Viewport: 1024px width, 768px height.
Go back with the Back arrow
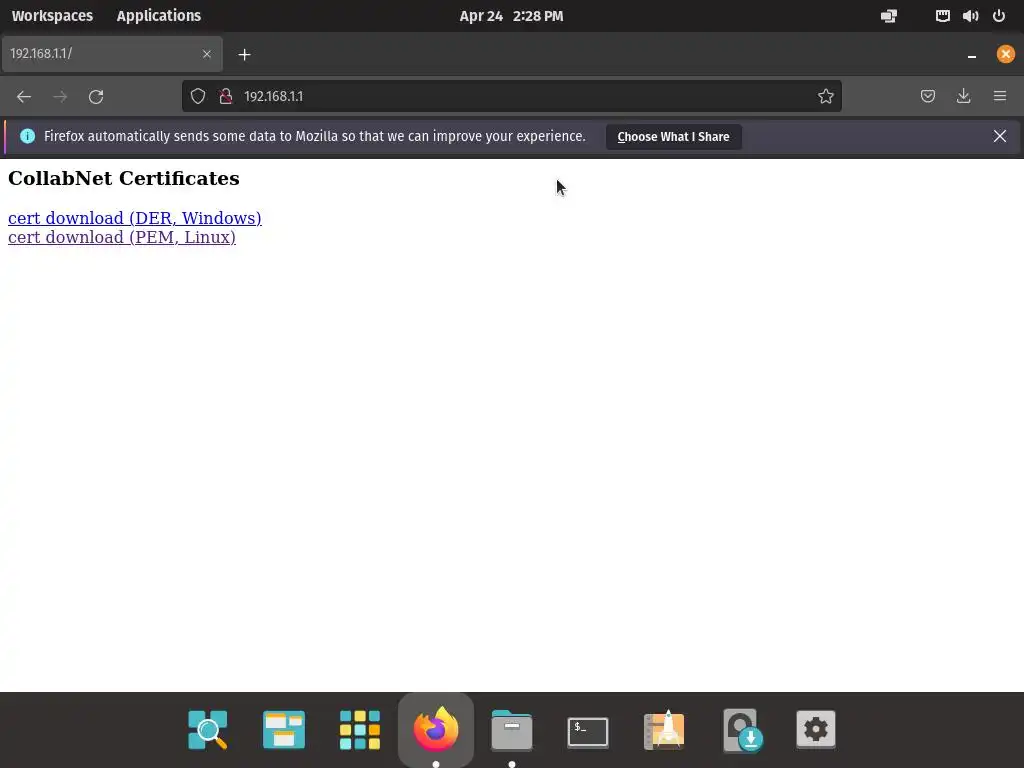24,97
